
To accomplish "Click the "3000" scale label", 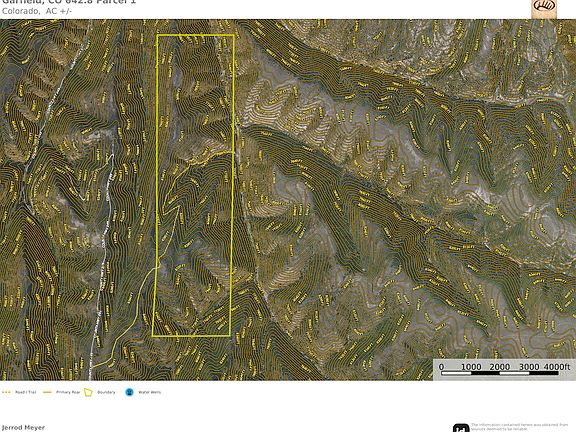I will (529, 367).
